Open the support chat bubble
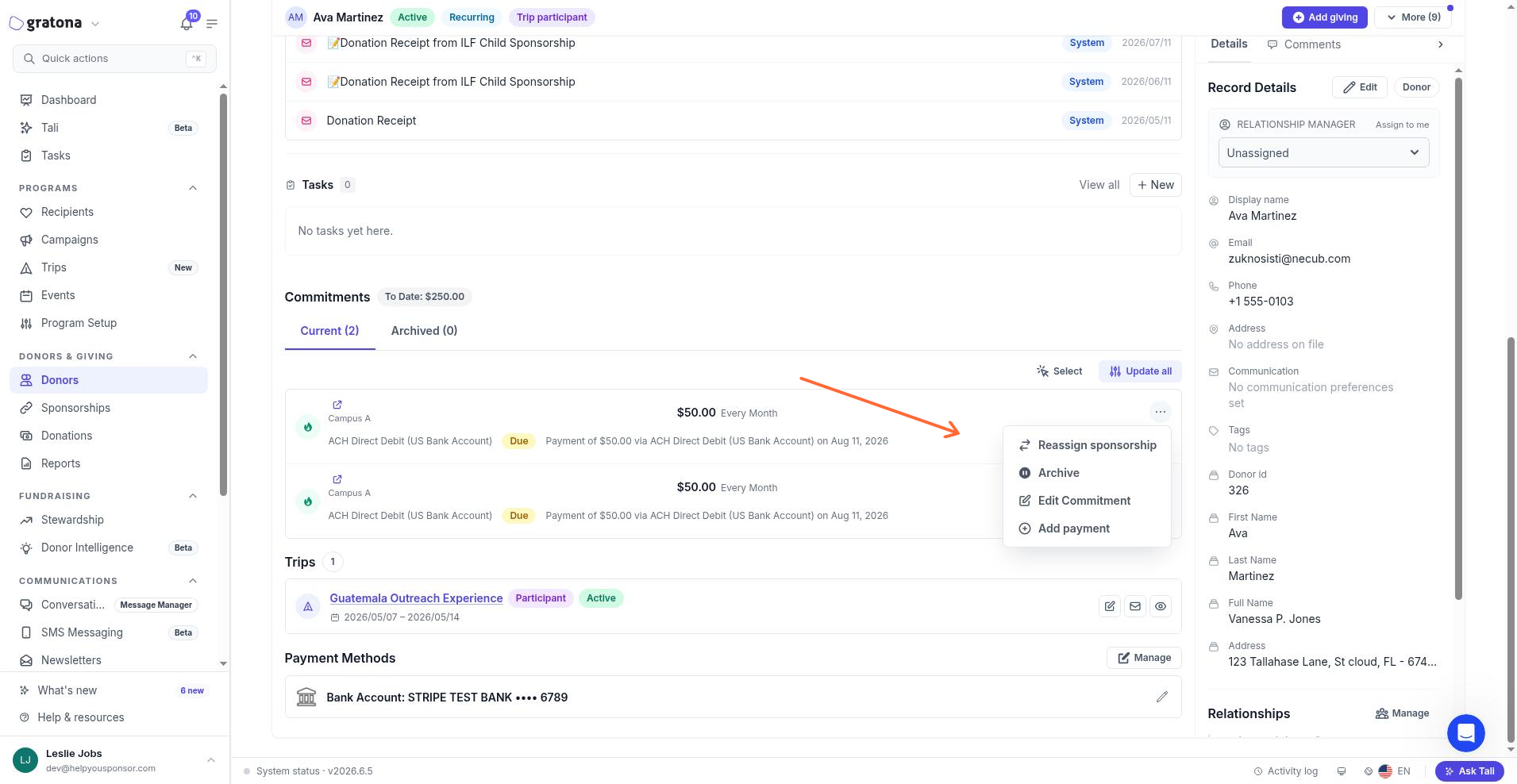Viewport: 1517px width, 784px height. [1465, 732]
